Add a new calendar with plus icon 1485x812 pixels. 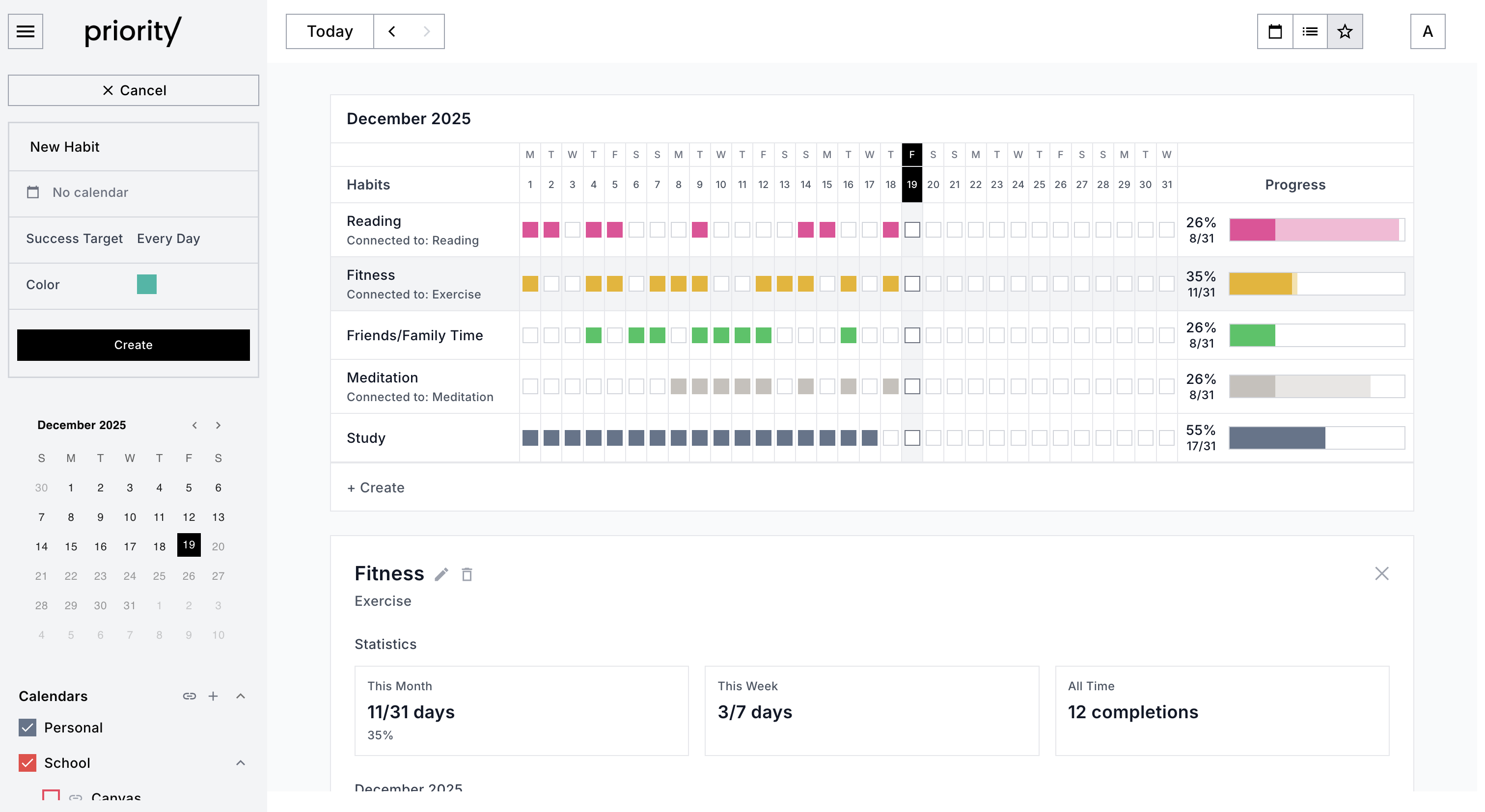(x=213, y=696)
